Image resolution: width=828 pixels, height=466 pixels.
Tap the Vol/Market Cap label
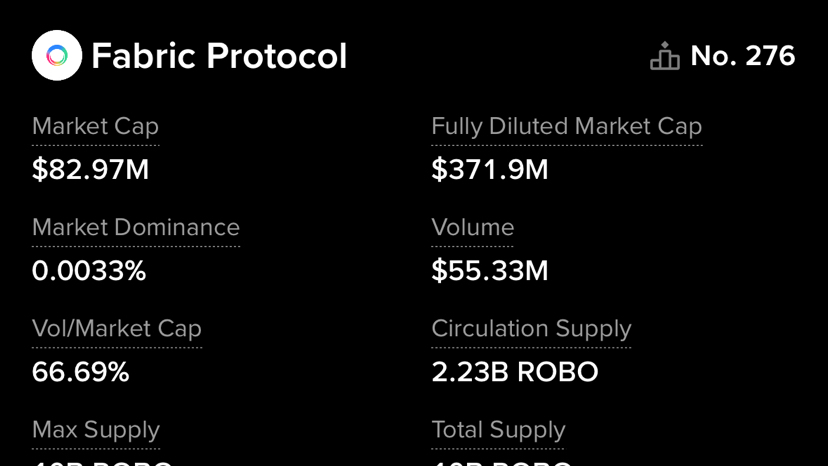click(116, 329)
